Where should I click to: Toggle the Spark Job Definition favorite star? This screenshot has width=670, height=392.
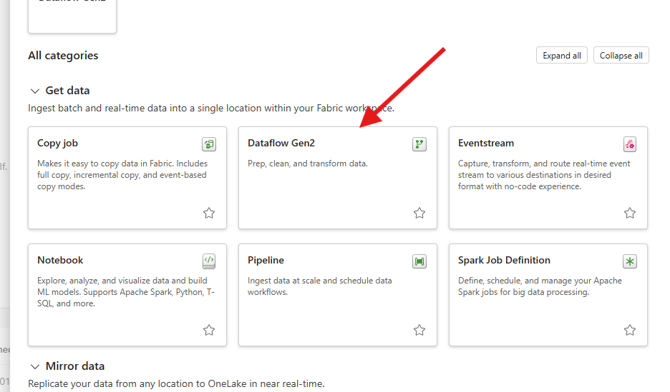pyautogui.click(x=630, y=330)
